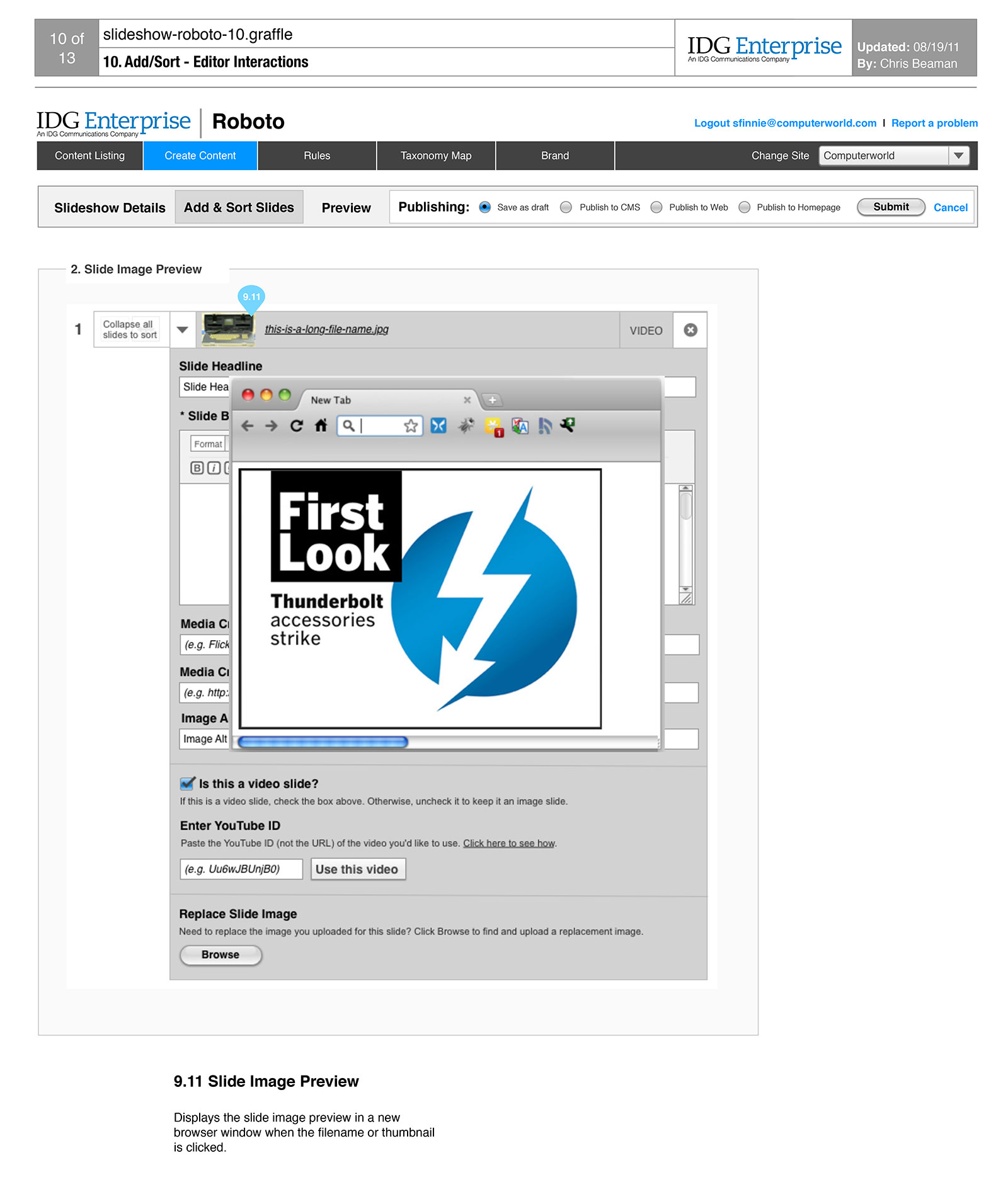Screen dimensions: 1008x1194
Task: Click the browser reload icon
Action: pos(296,426)
